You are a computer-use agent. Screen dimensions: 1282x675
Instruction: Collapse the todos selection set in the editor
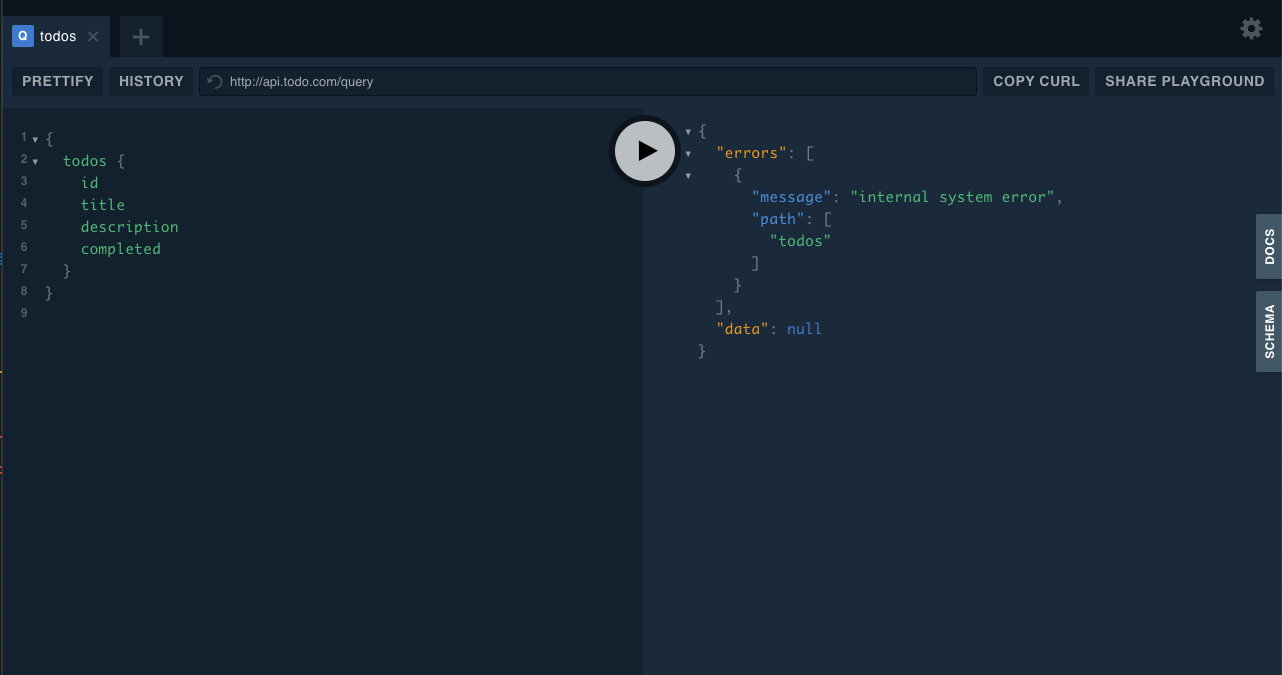[35, 161]
